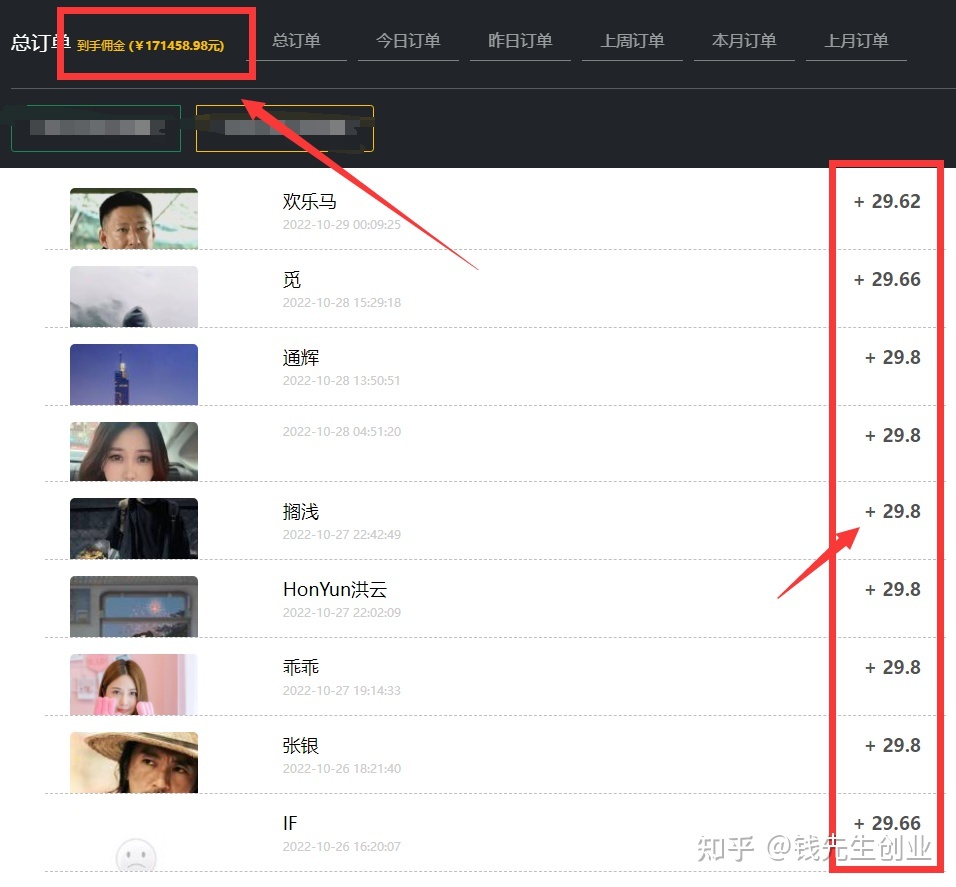
Task: Click the order timestamp 2022-10-28 04:51:20
Action: [341, 432]
